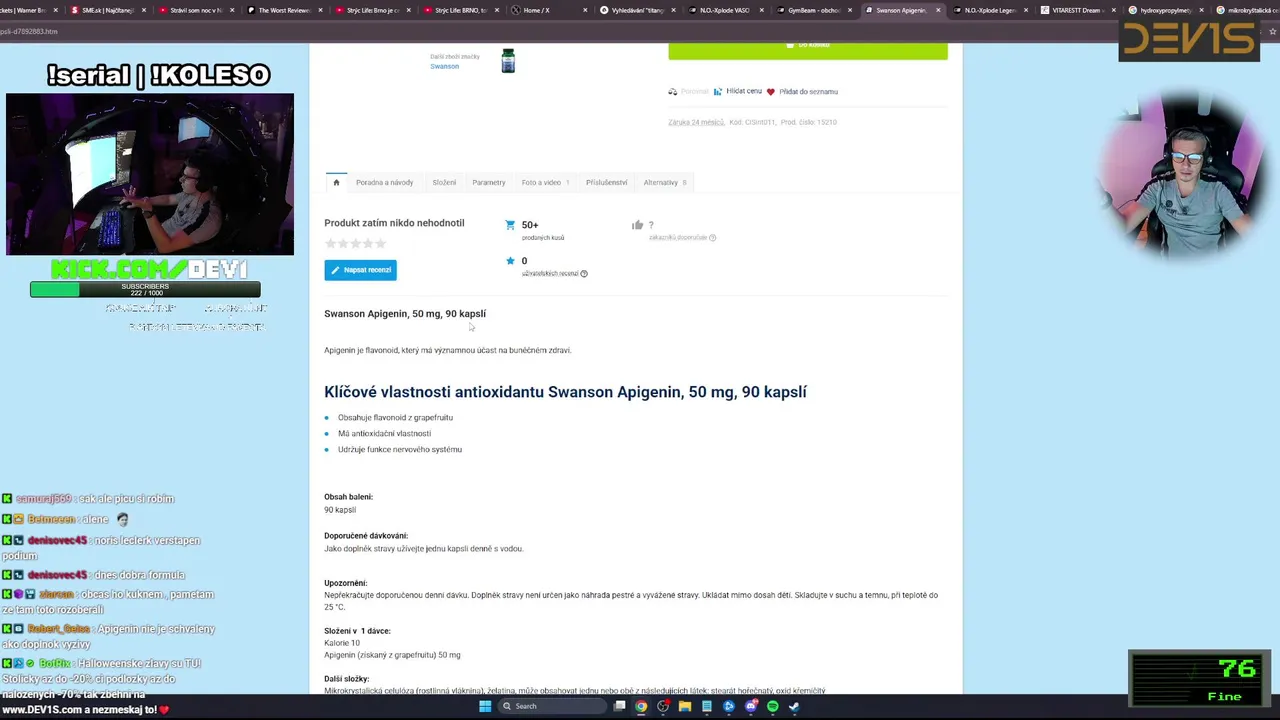Open the Parametry tab
This screenshot has width=1280, height=720.
coord(489,183)
